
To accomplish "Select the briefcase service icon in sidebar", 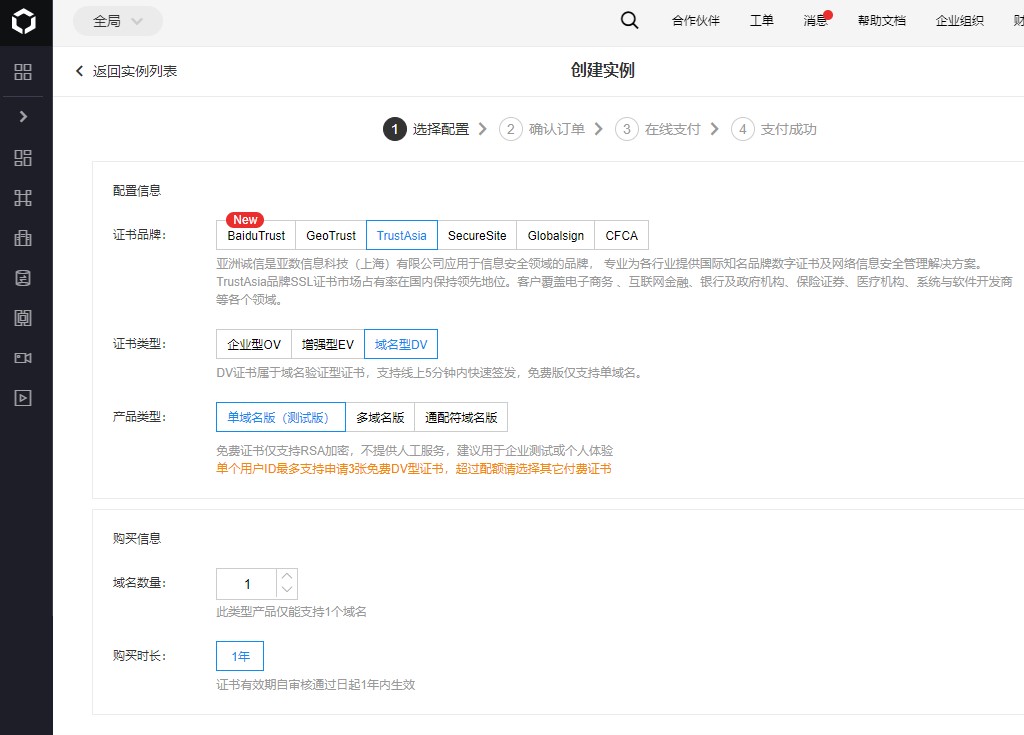I will click(x=25, y=238).
